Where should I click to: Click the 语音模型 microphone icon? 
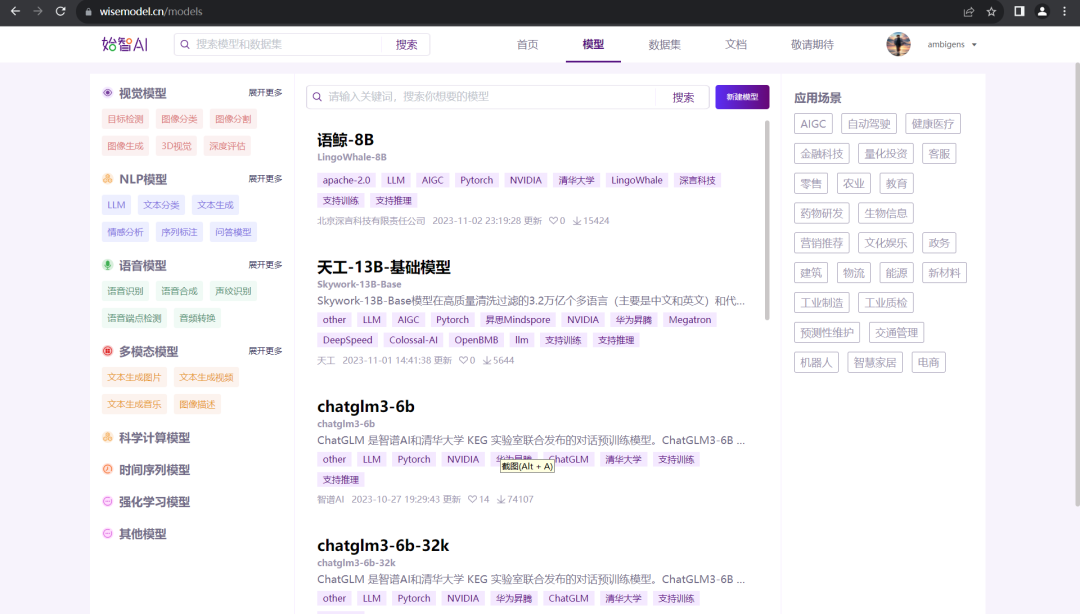[107, 265]
